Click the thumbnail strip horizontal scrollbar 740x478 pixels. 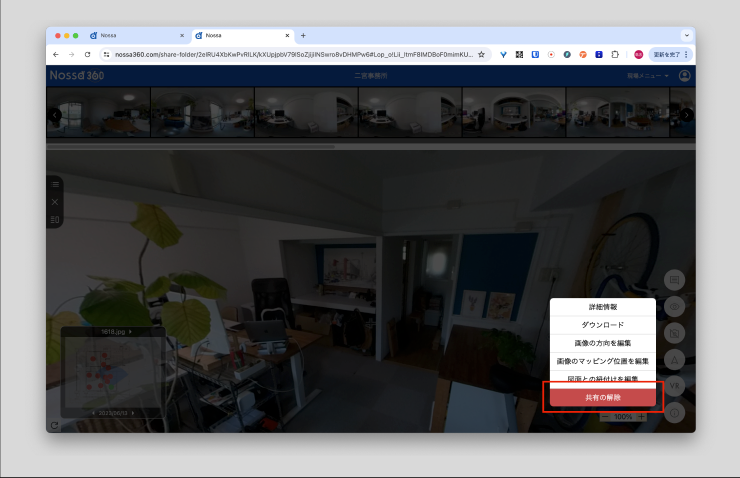click(191, 147)
